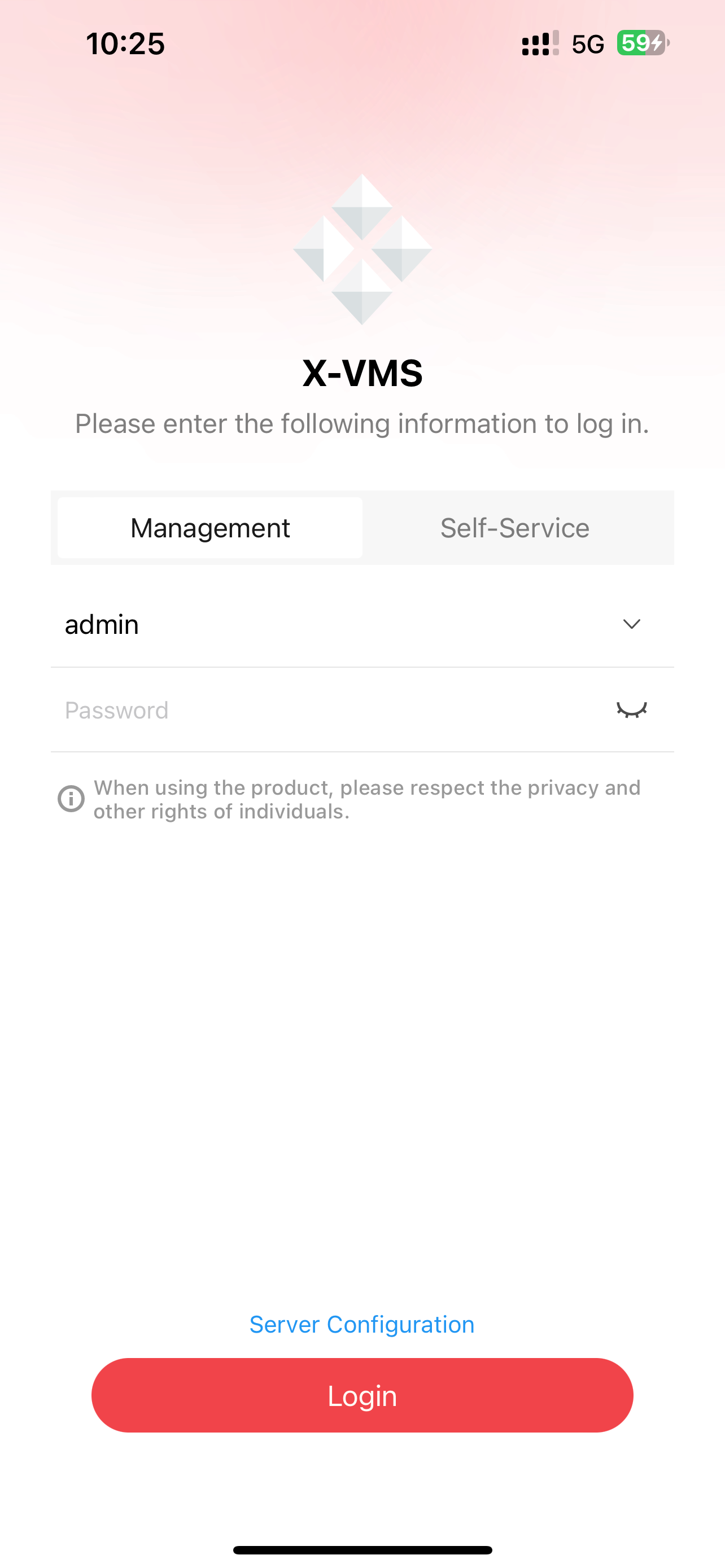Tap the 'Please enter the following information' subtitle
This screenshot has width=725, height=1568.
(x=362, y=424)
